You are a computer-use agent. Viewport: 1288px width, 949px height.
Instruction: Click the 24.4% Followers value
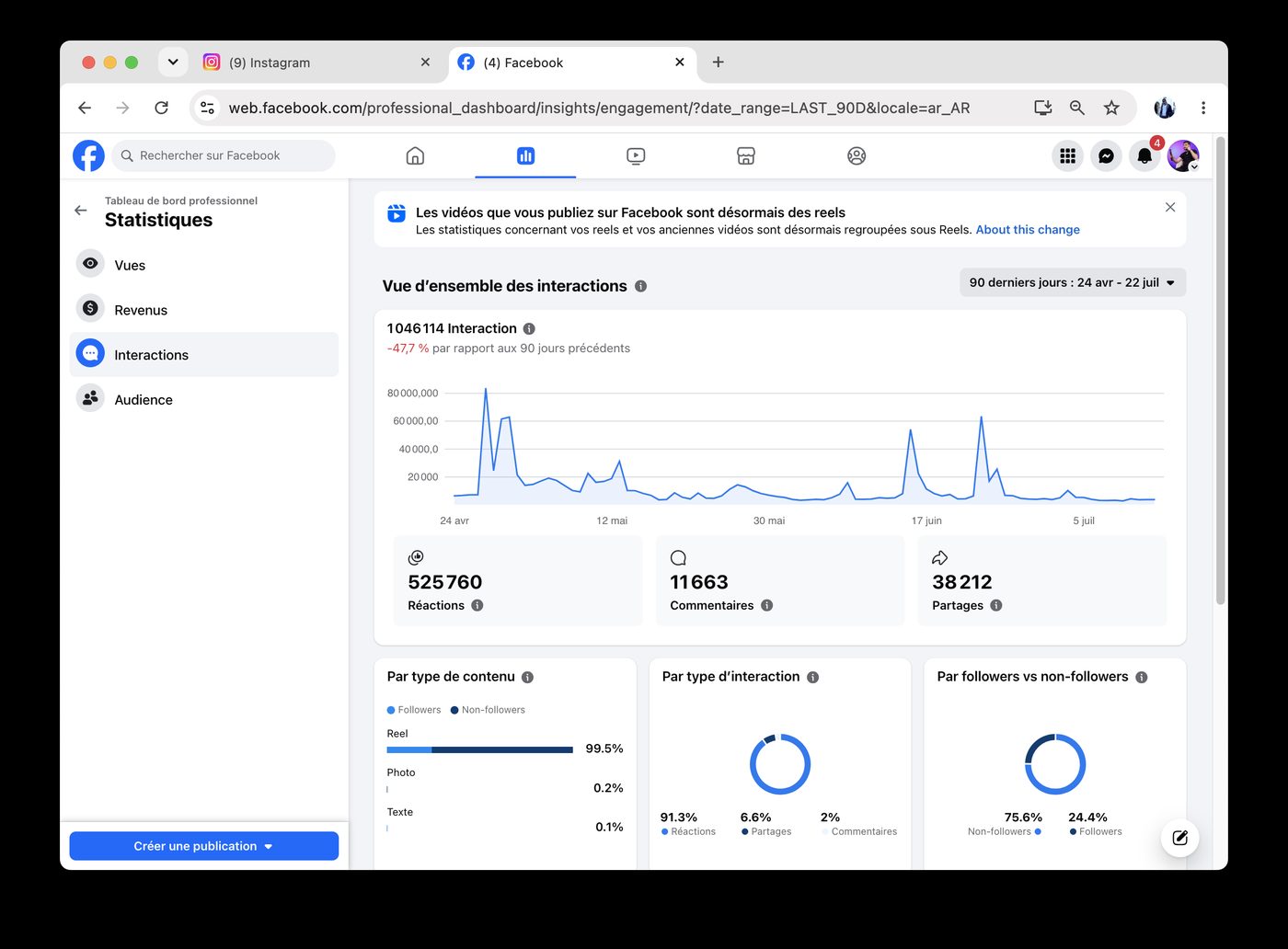click(x=1087, y=818)
